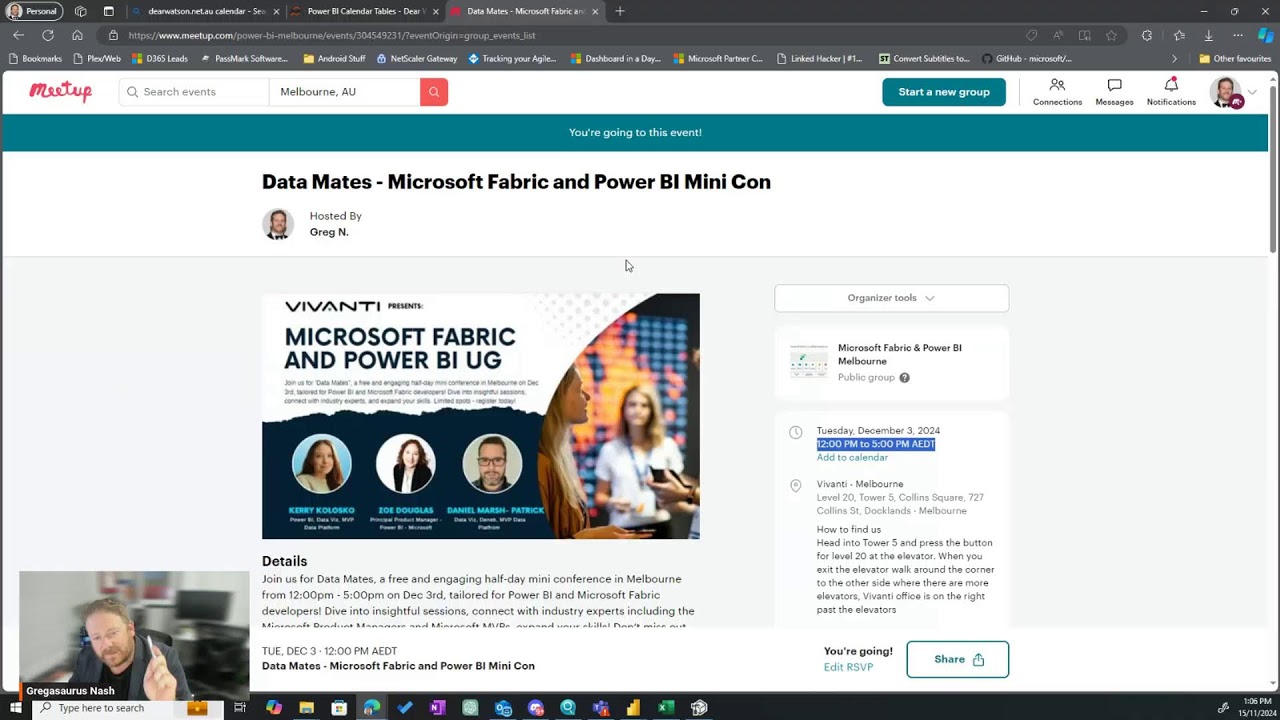The height and width of the screenshot is (720, 1280).
Task: Open the Personal profile switcher
Action: (34, 11)
